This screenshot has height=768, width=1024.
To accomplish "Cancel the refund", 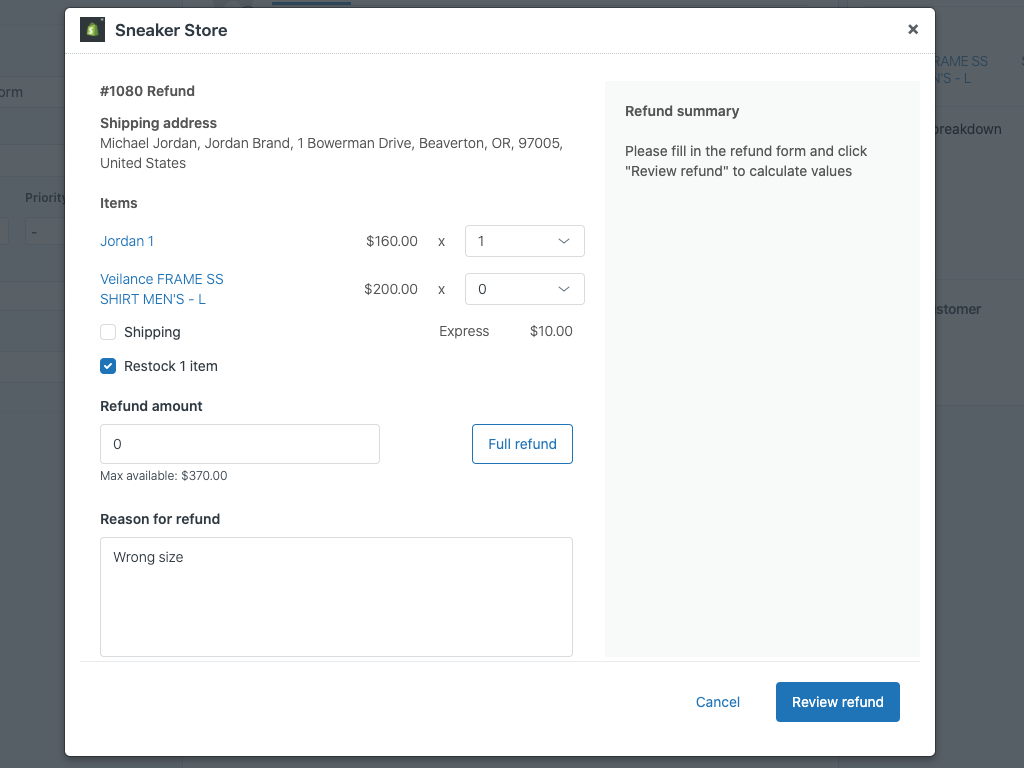I will tap(717, 702).
